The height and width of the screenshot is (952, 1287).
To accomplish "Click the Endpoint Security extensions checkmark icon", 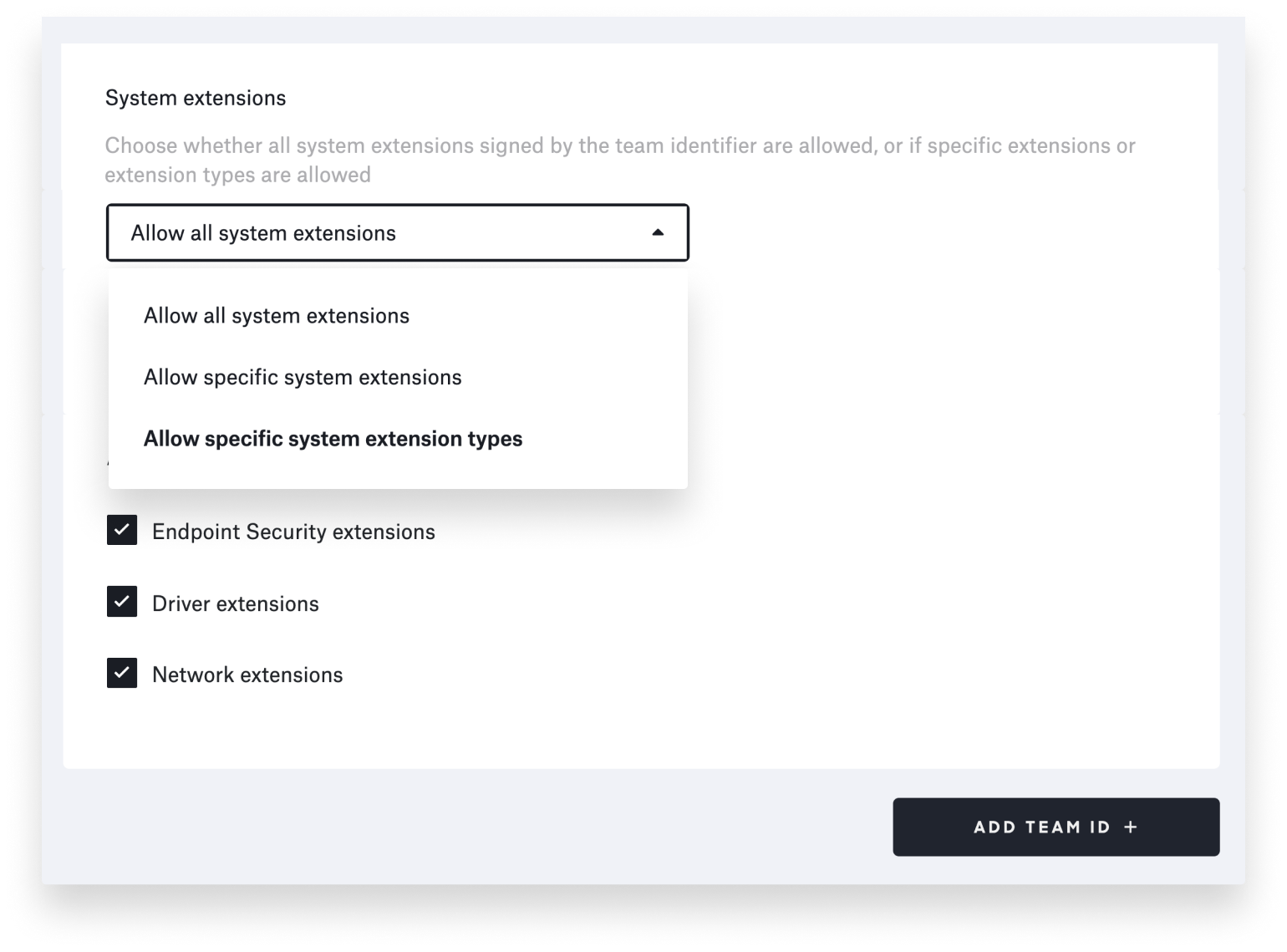I will (x=121, y=530).
